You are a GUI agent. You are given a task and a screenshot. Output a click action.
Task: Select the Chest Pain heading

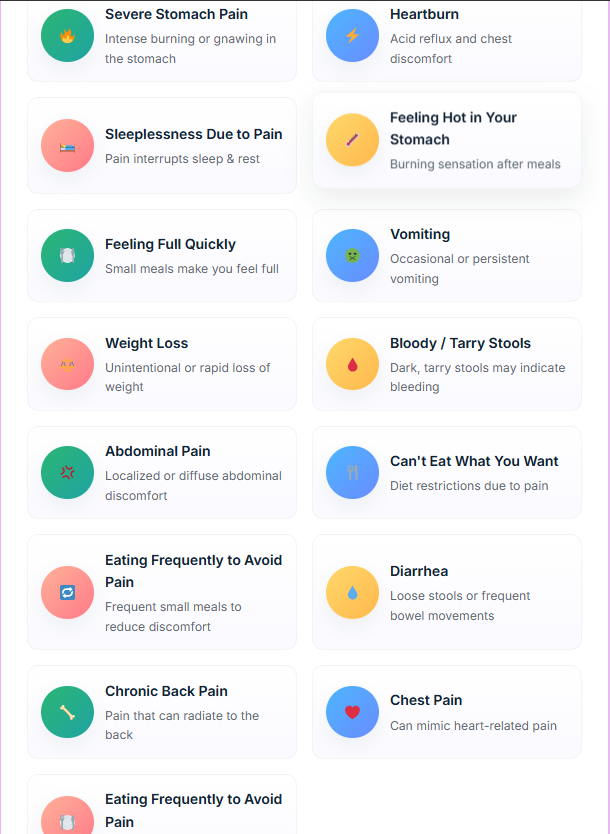[426, 700]
